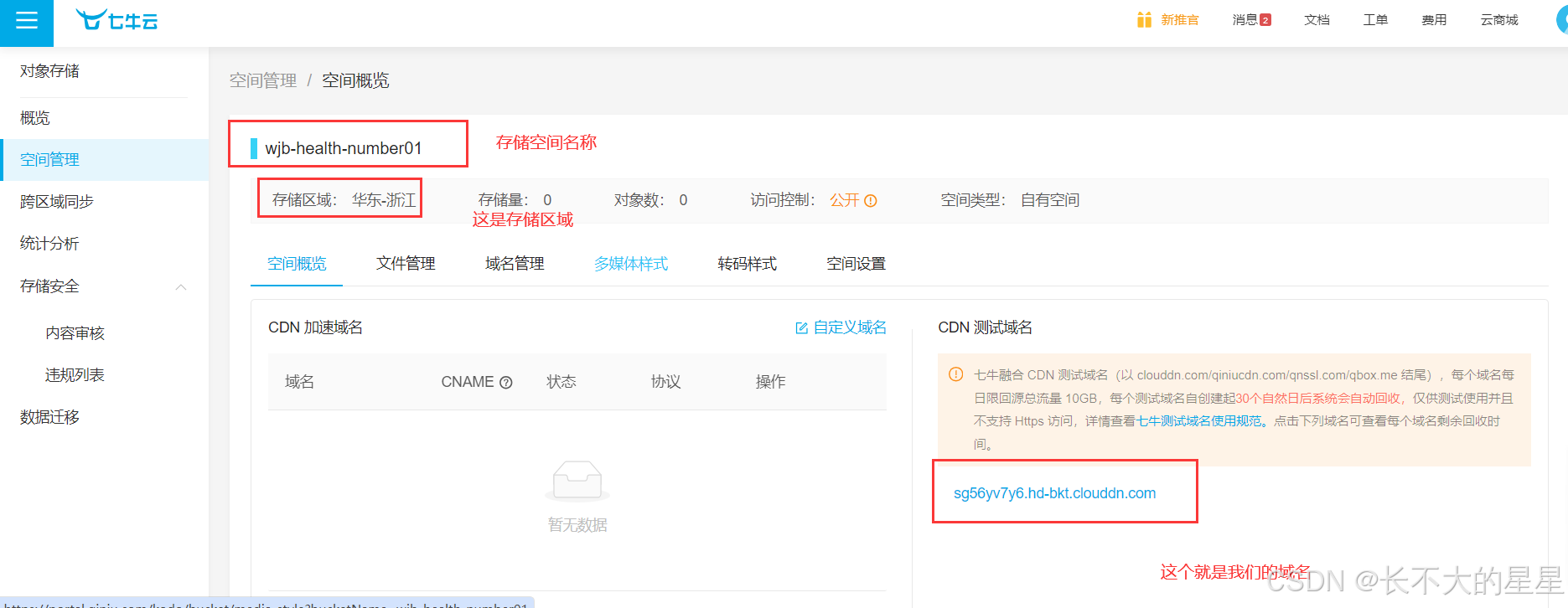Click the Qiniu Cloud logo
This screenshot has height=608, width=1568.
(x=116, y=20)
